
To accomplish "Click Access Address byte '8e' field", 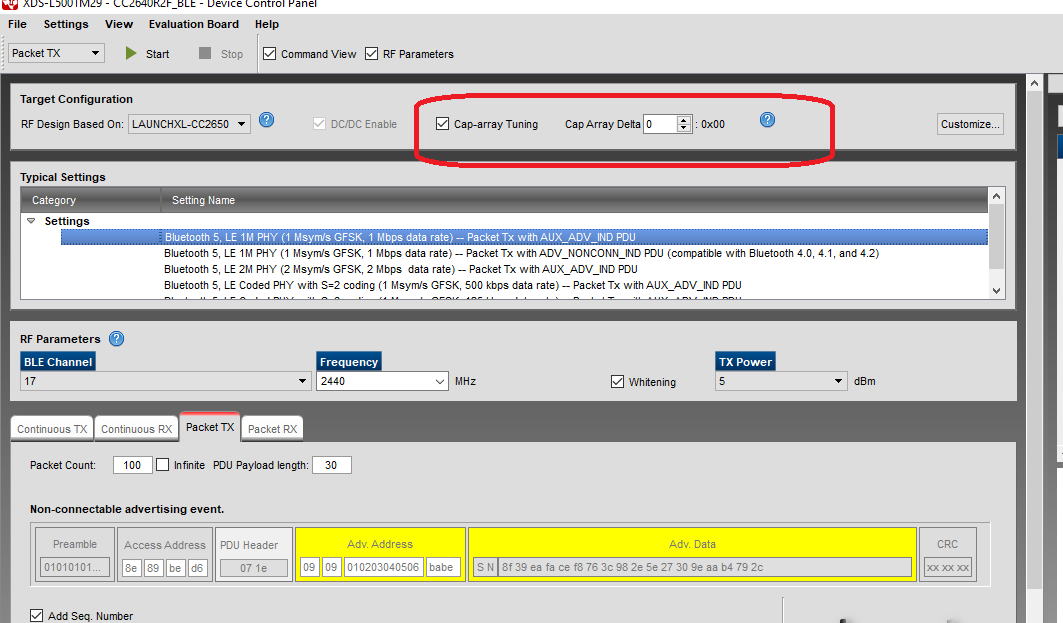I will coord(132,568).
